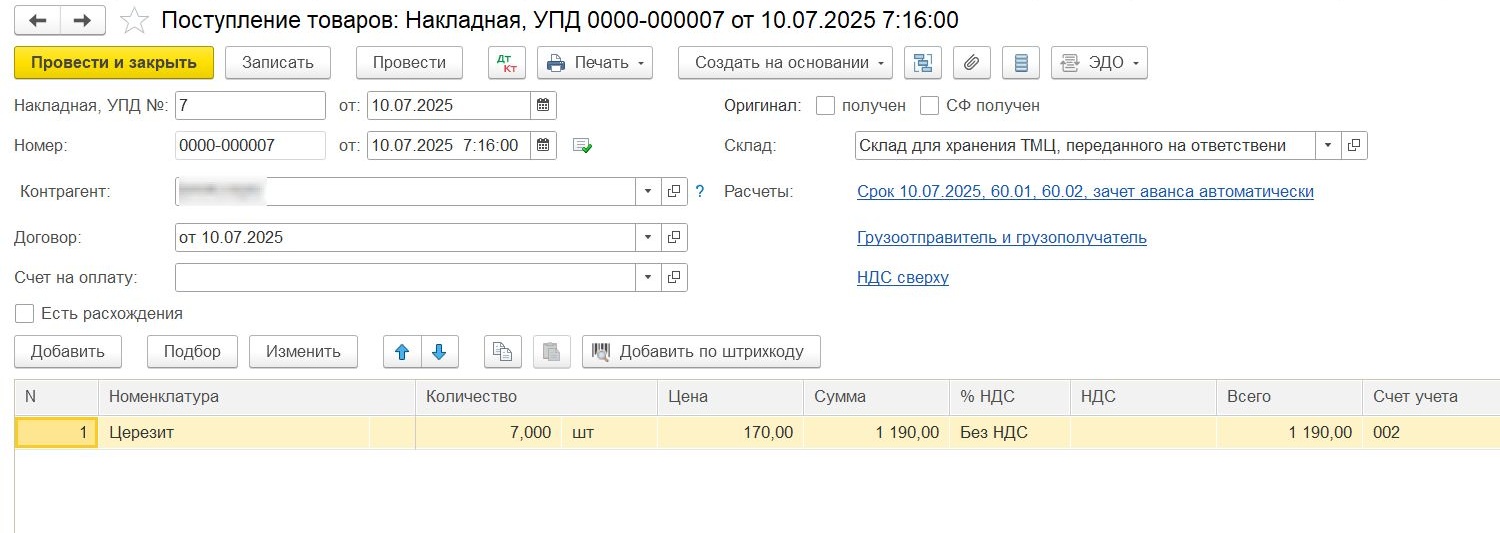Expand the Печать dropdown menu
This screenshot has width=1500, height=533.
pyautogui.click(x=595, y=63)
